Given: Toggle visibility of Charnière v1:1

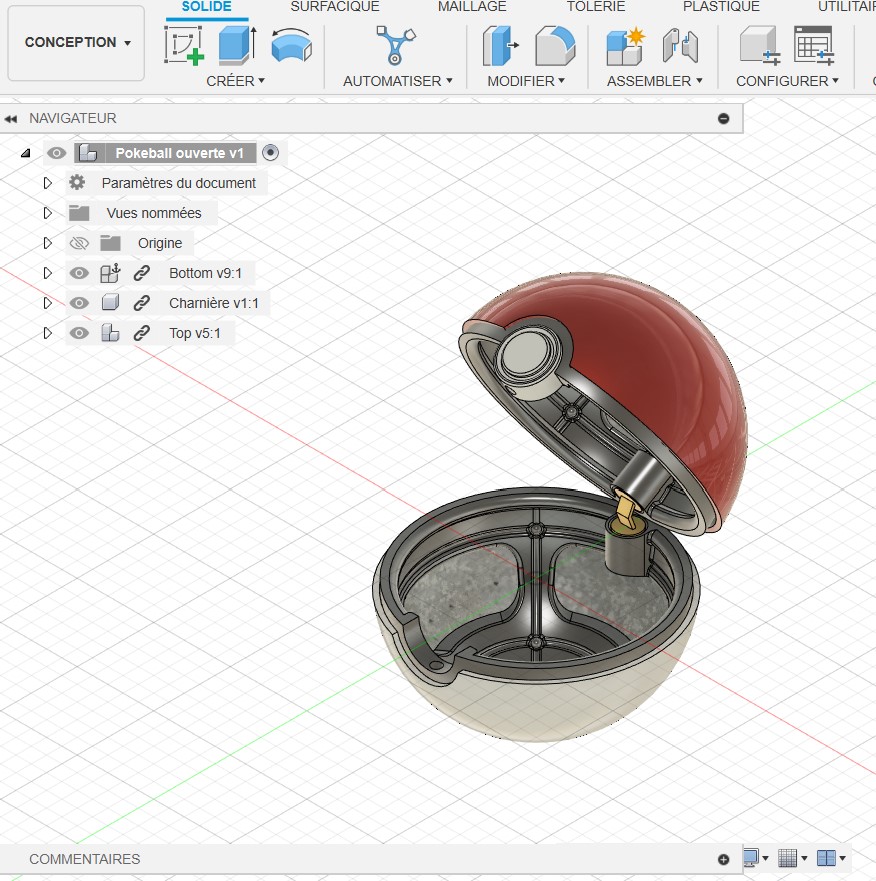Looking at the screenshot, I should pyautogui.click(x=79, y=303).
